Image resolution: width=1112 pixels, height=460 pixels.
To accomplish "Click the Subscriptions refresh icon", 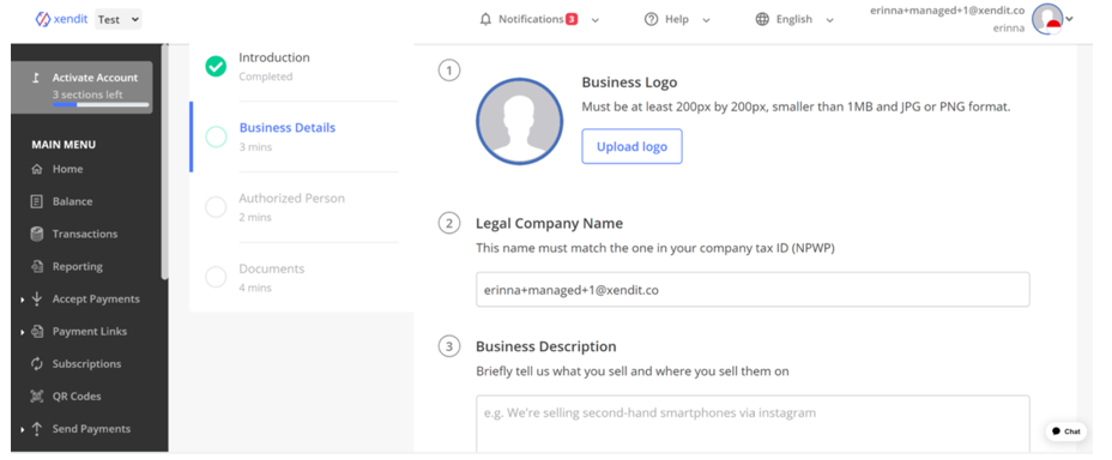I will [37, 364].
